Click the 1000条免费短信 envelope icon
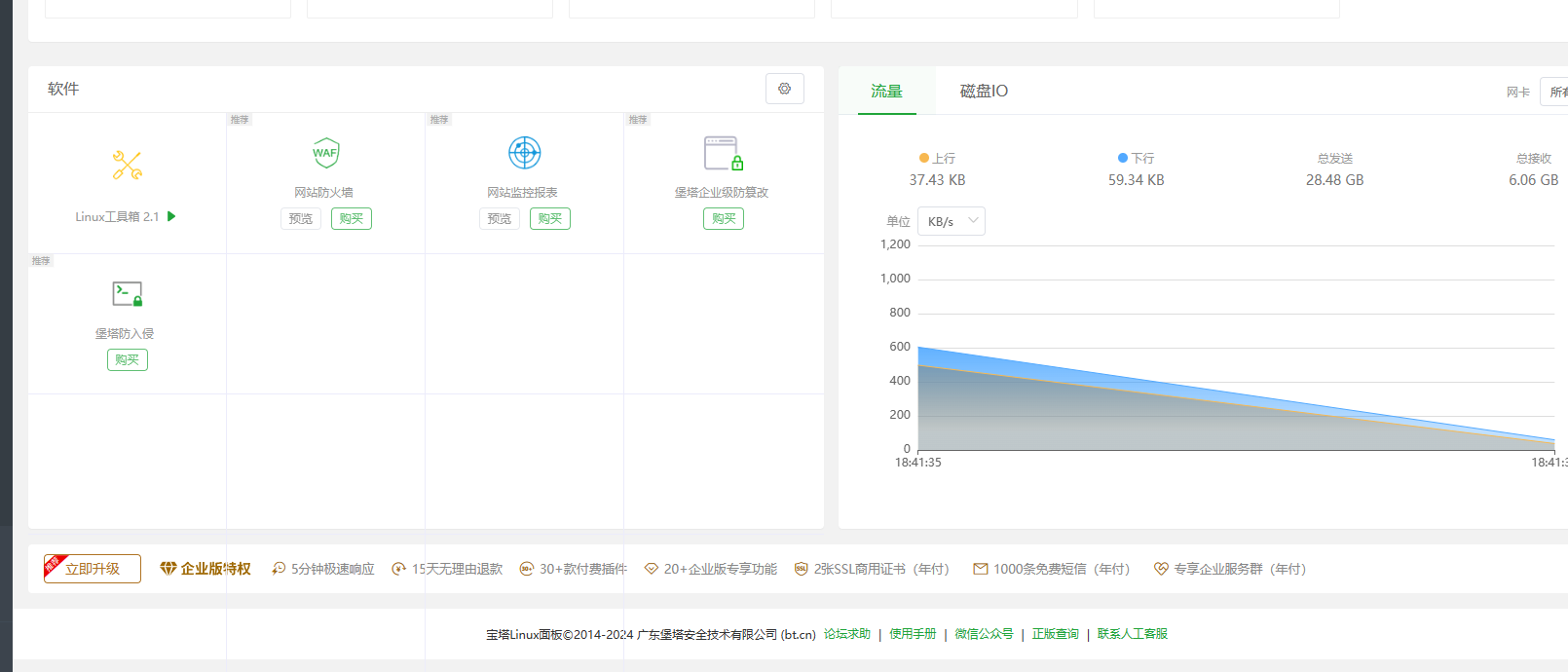 pyautogui.click(x=981, y=569)
